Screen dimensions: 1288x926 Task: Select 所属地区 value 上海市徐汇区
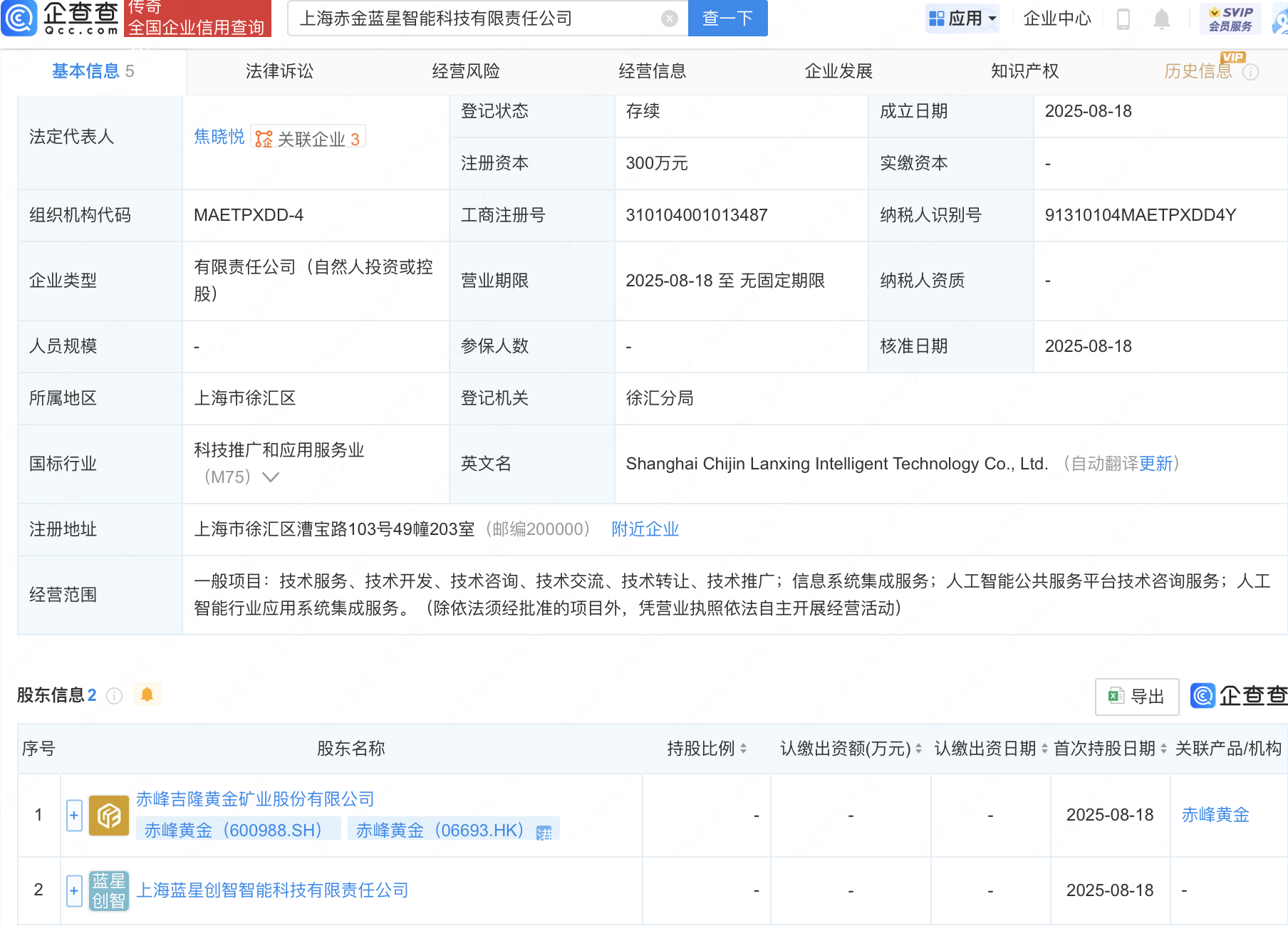click(245, 398)
